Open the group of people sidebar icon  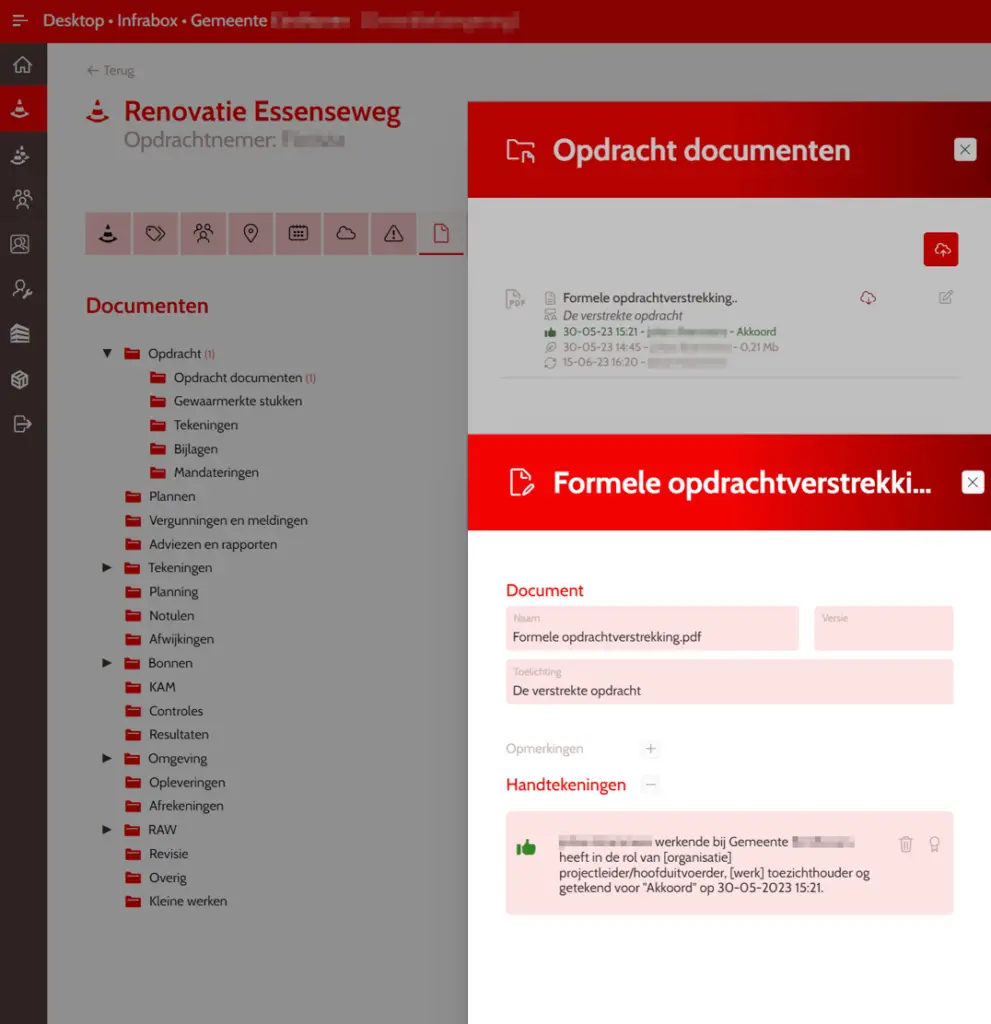coord(22,199)
